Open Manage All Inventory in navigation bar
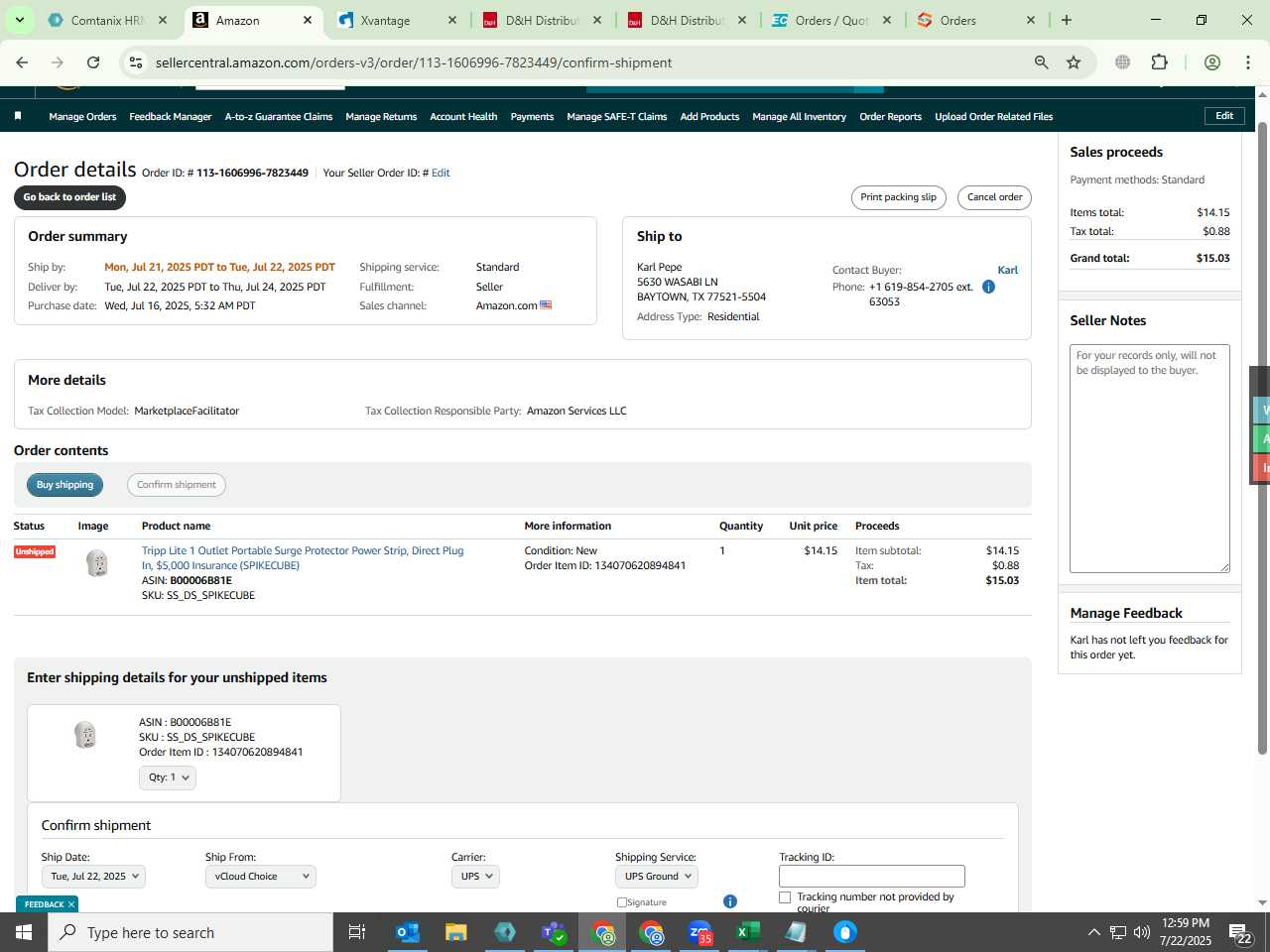This screenshot has width=1270, height=952. 799,117
